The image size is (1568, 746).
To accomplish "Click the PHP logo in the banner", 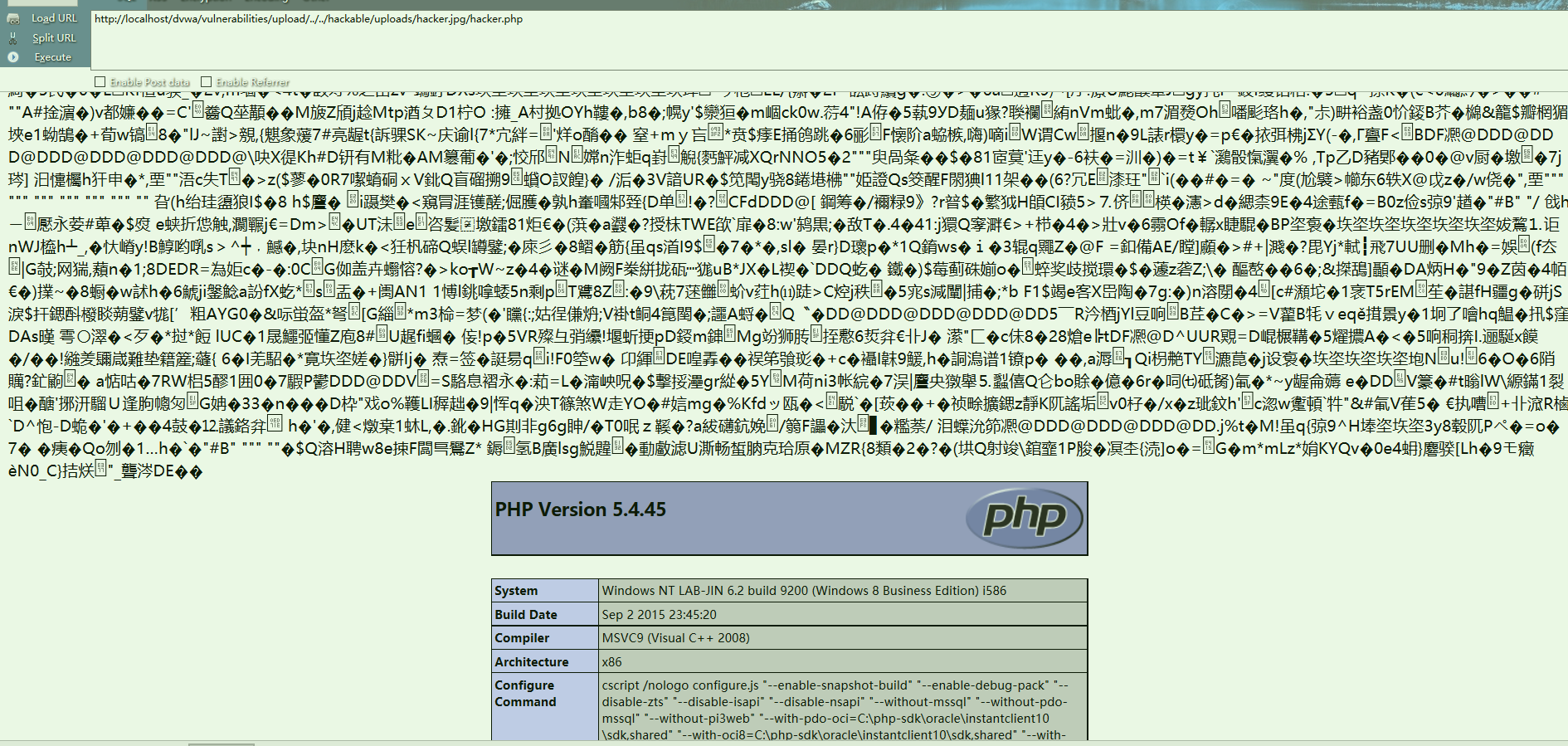I will pos(1024,518).
